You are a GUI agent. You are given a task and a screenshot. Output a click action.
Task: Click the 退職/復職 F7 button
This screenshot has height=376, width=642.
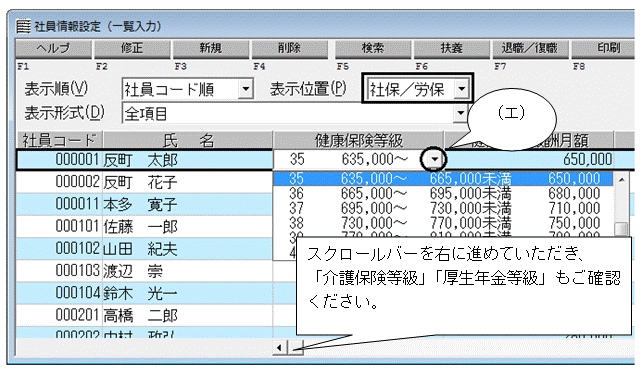pyautogui.click(x=530, y=49)
